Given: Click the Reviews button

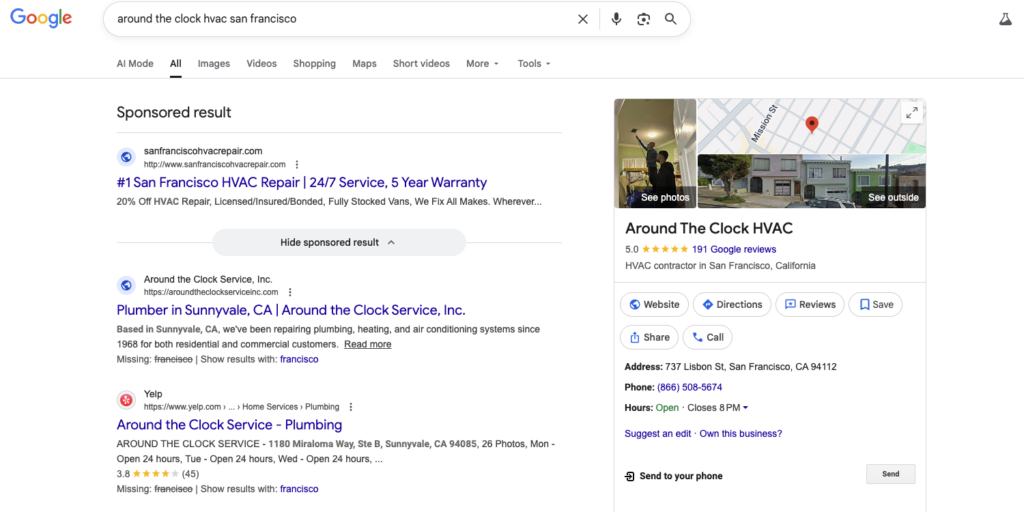Looking at the screenshot, I should [810, 304].
